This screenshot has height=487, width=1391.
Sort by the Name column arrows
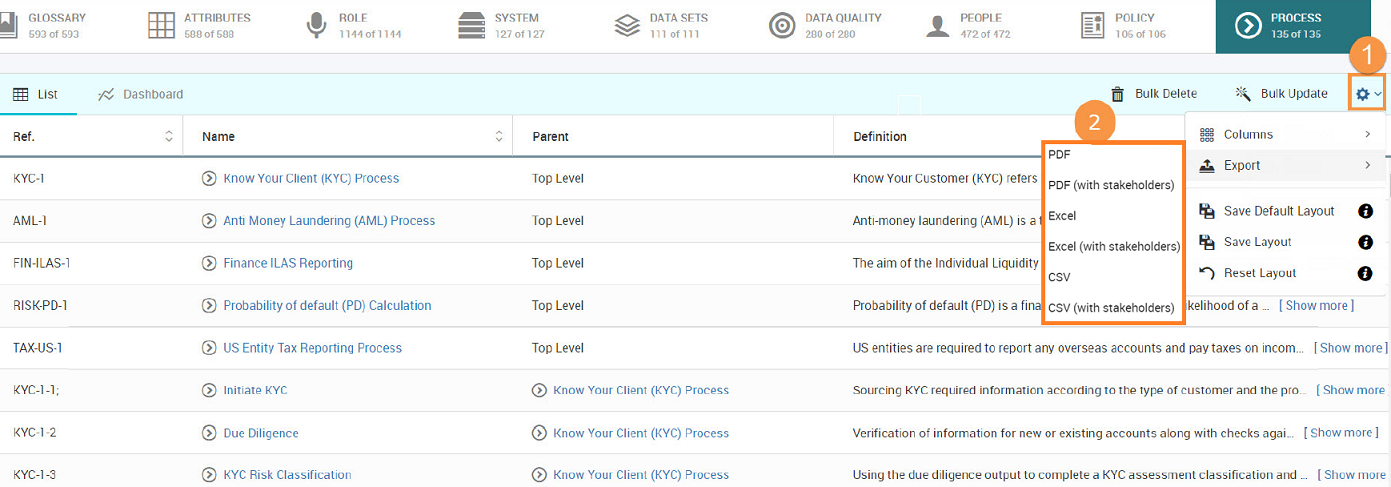tap(498, 136)
